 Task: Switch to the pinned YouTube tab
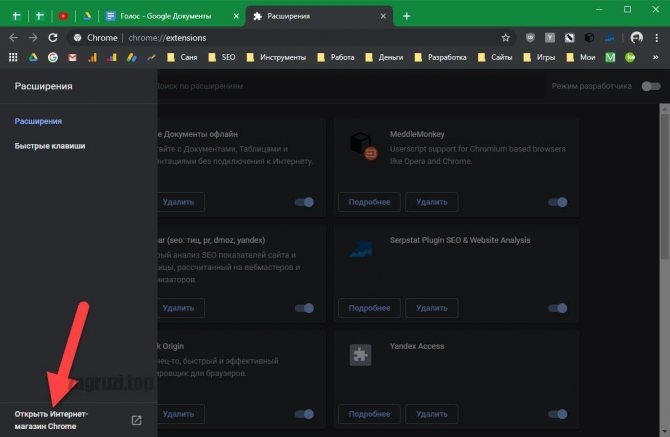(63, 16)
